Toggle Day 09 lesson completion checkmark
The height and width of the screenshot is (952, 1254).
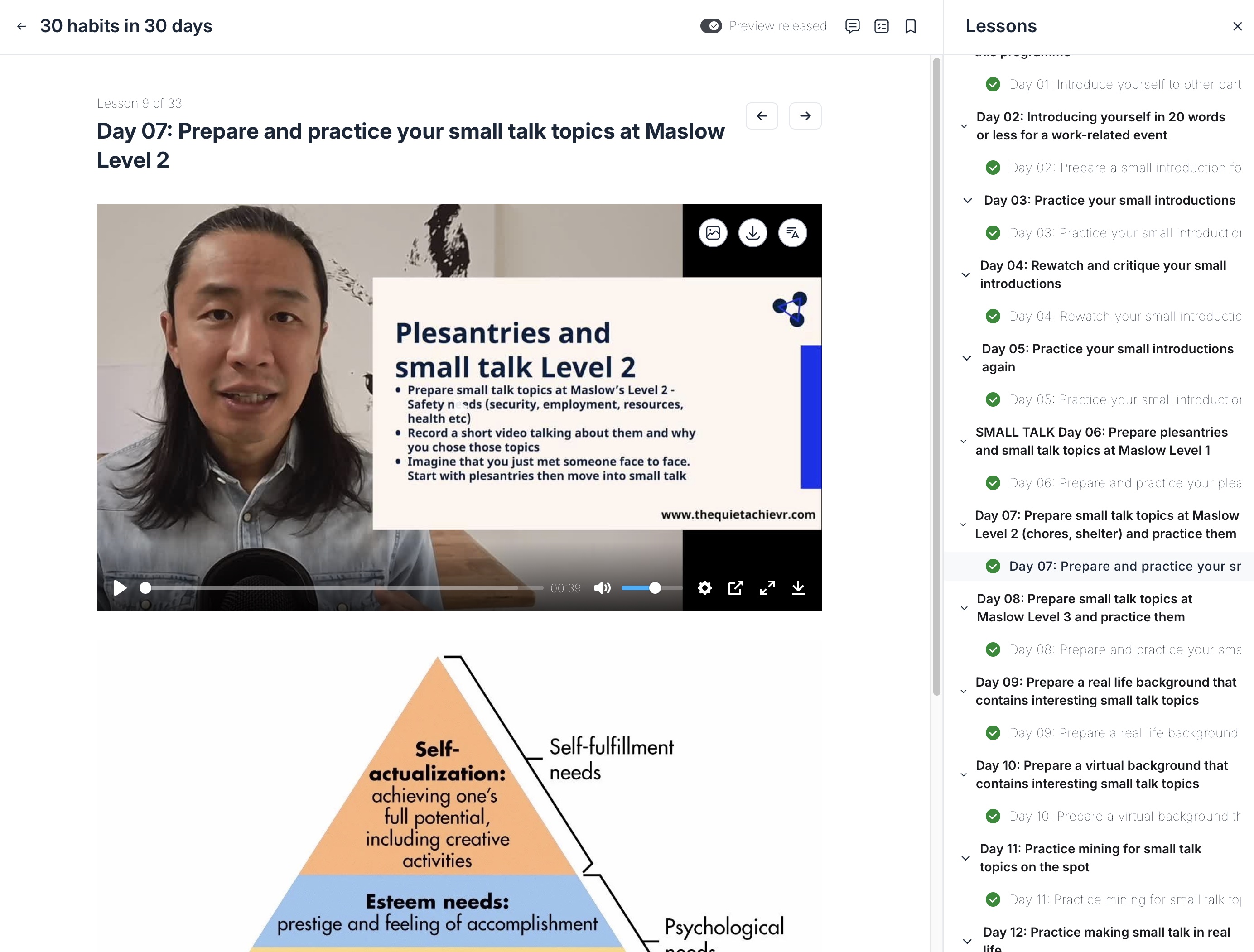[993, 733]
